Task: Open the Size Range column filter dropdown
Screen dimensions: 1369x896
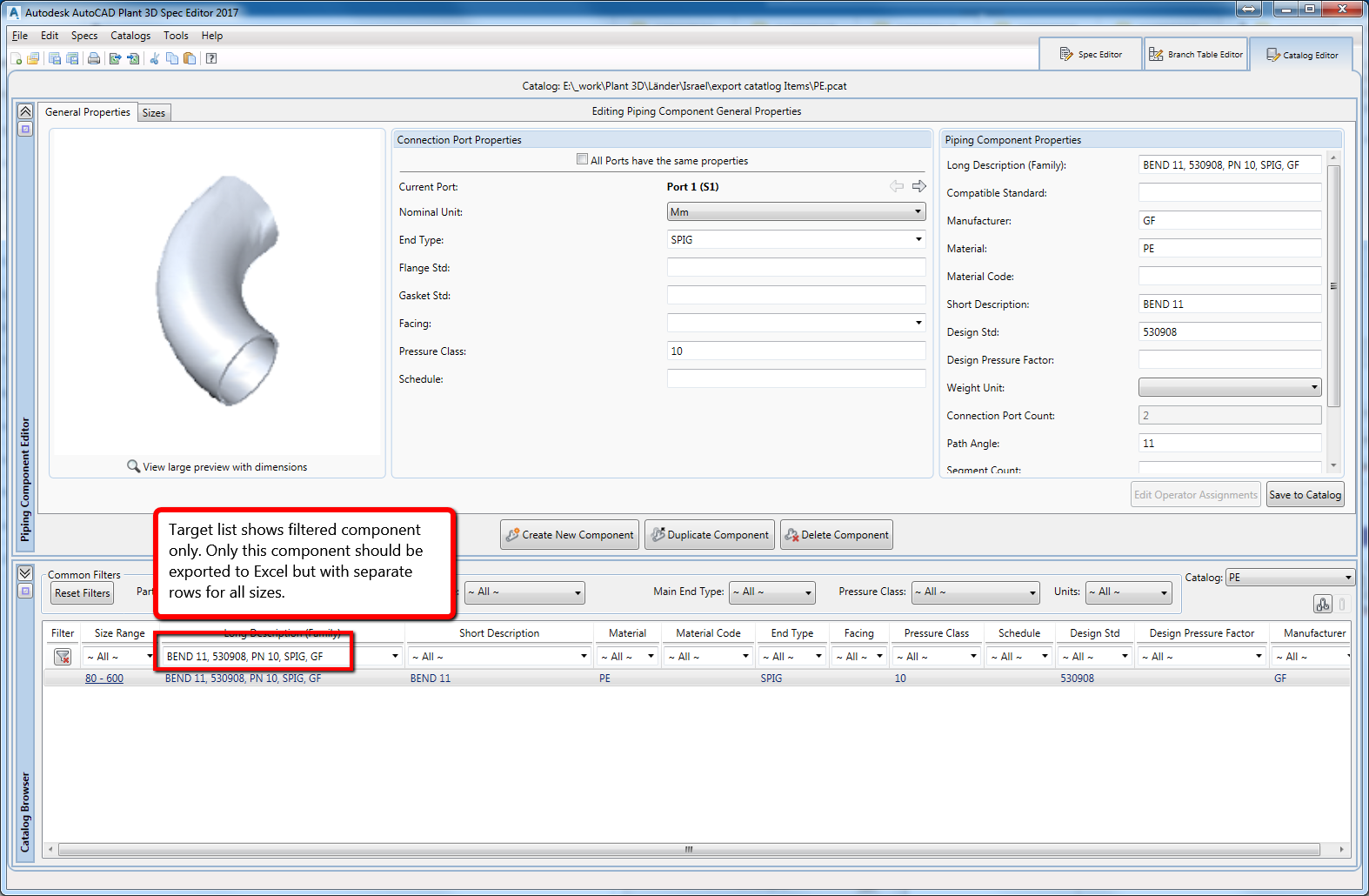Action: tap(118, 657)
